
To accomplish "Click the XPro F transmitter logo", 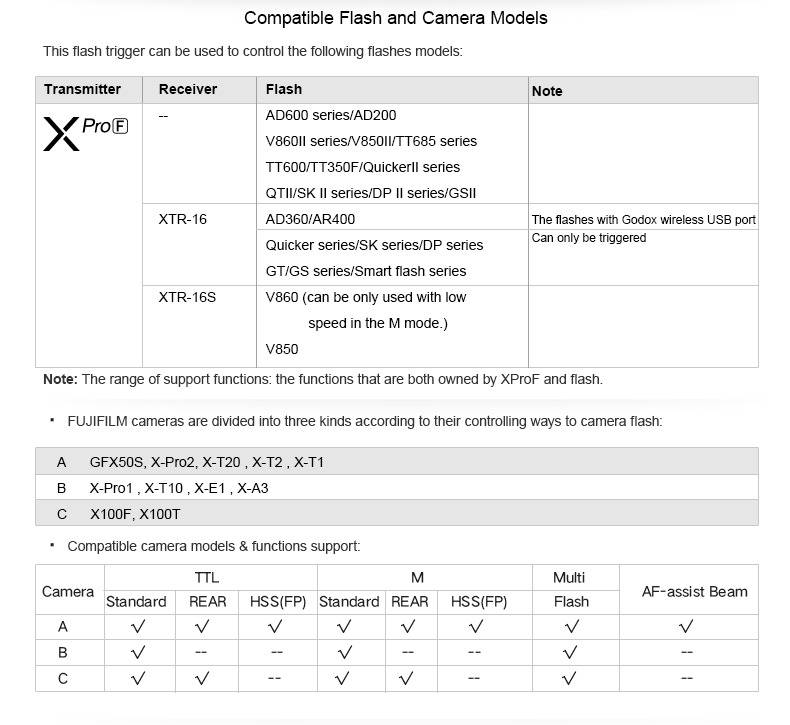I will coord(85,133).
